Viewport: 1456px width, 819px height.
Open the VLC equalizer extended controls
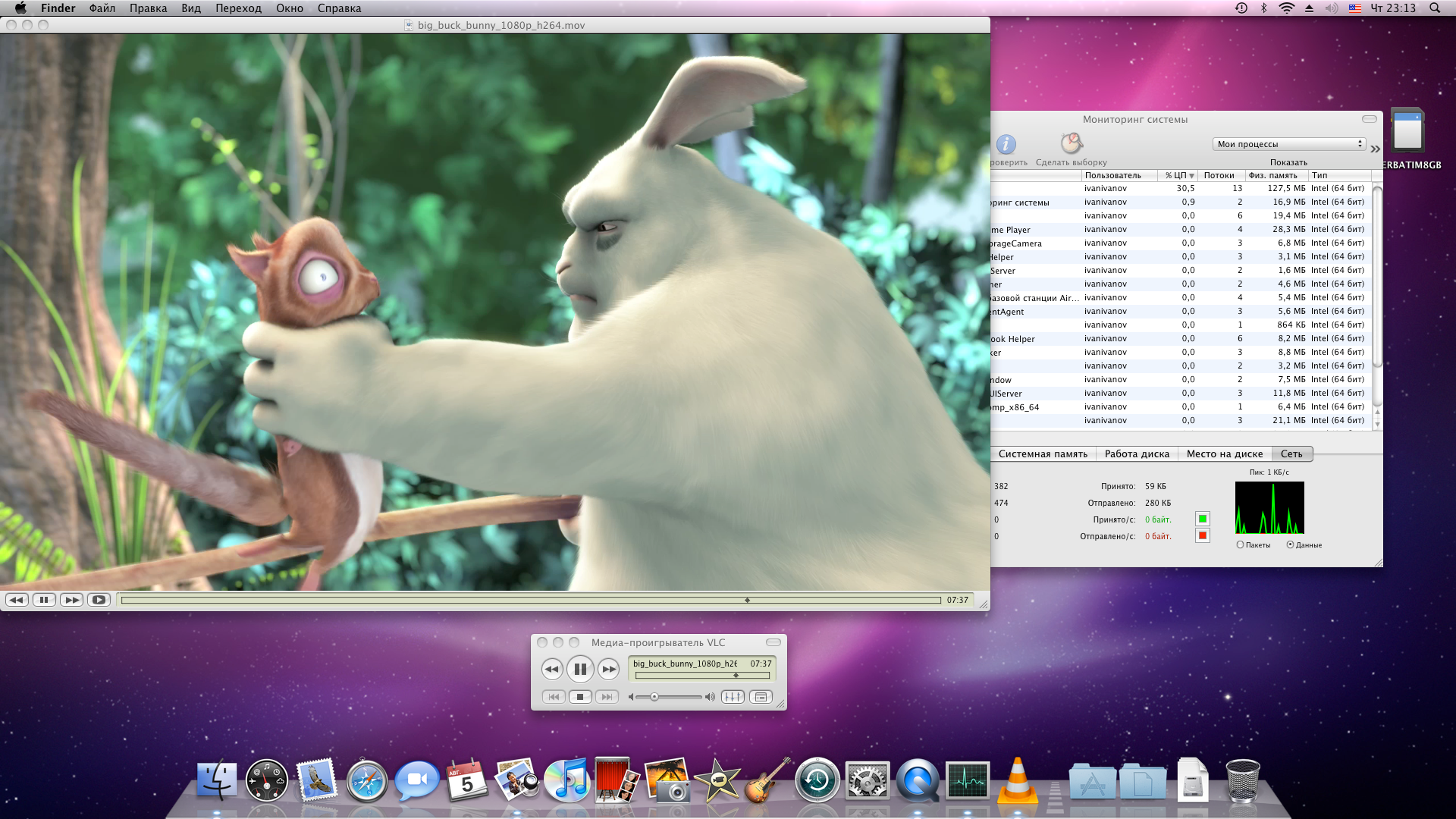coord(733,697)
